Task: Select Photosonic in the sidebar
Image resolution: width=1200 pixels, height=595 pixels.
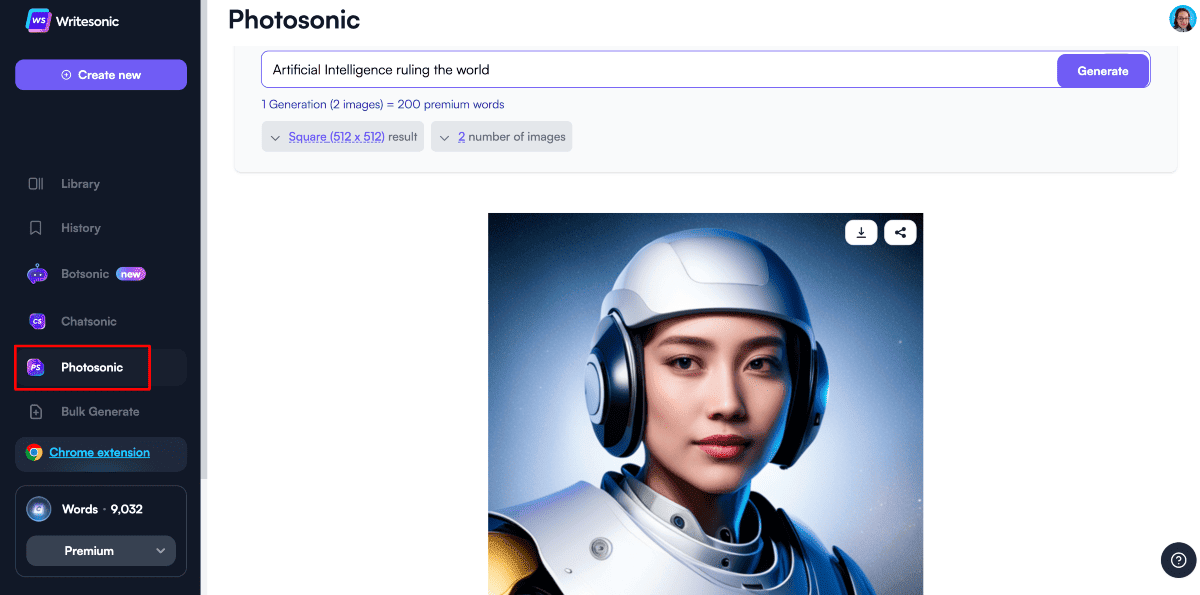Action: pyautogui.click(x=91, y=367)
